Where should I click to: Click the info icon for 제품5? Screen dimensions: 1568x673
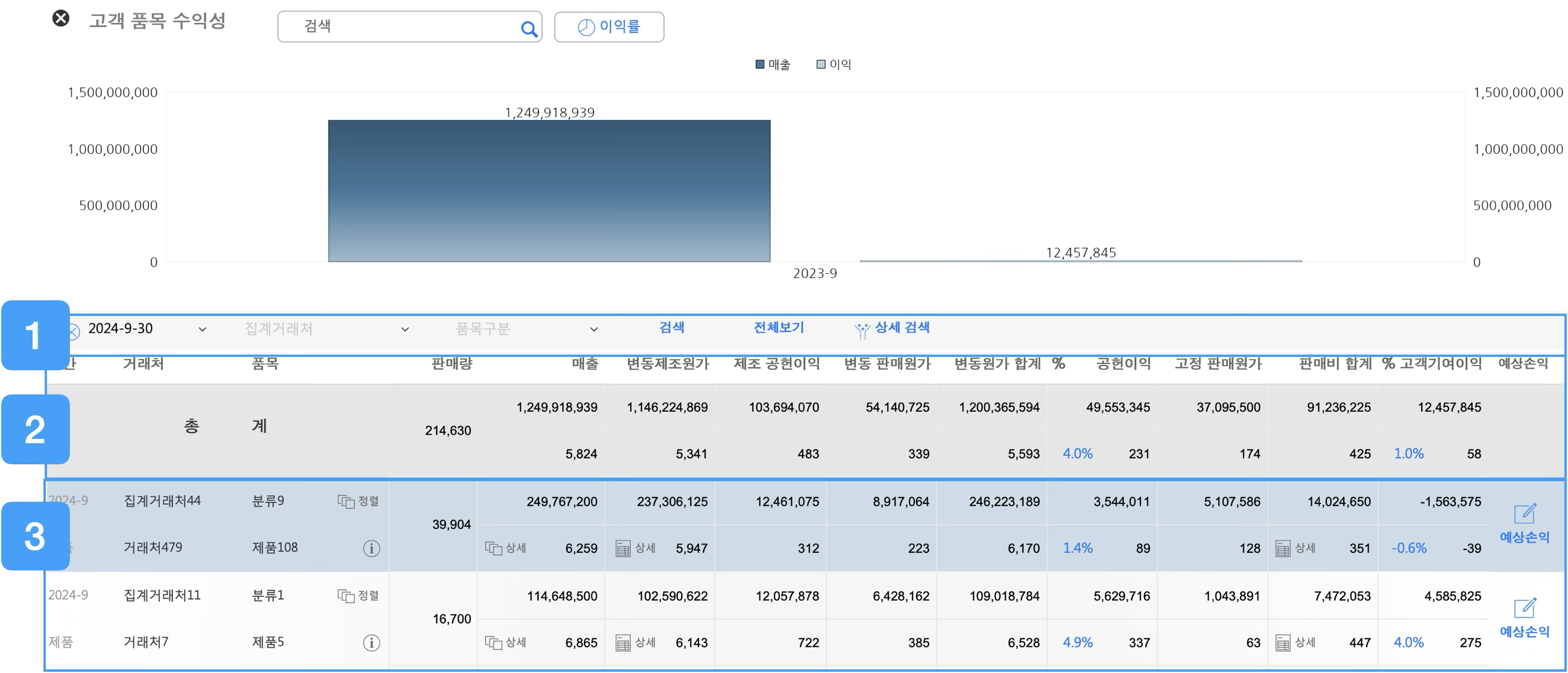click(371, 643)
